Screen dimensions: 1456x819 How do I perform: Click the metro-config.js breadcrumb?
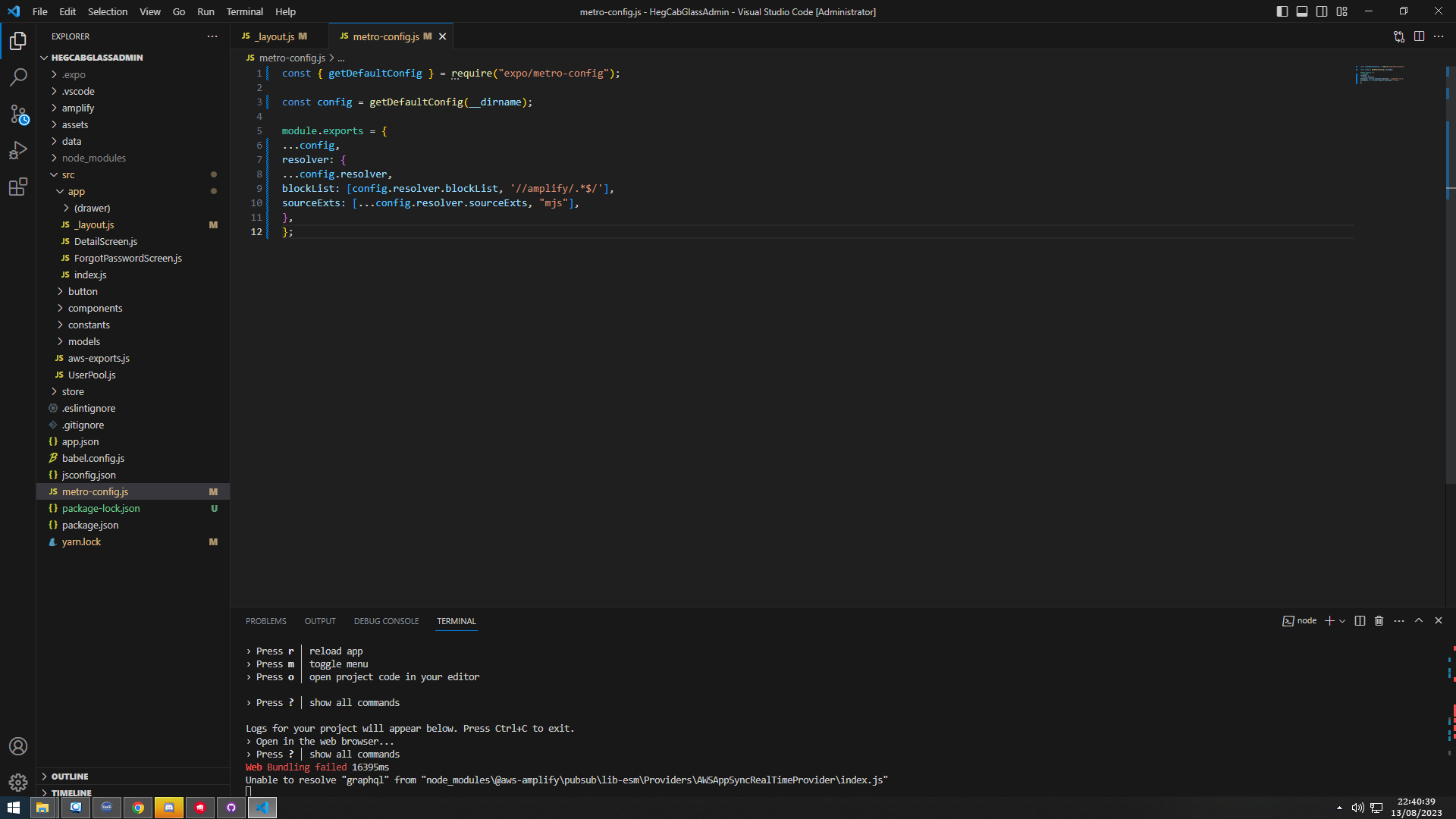point(292,58)
